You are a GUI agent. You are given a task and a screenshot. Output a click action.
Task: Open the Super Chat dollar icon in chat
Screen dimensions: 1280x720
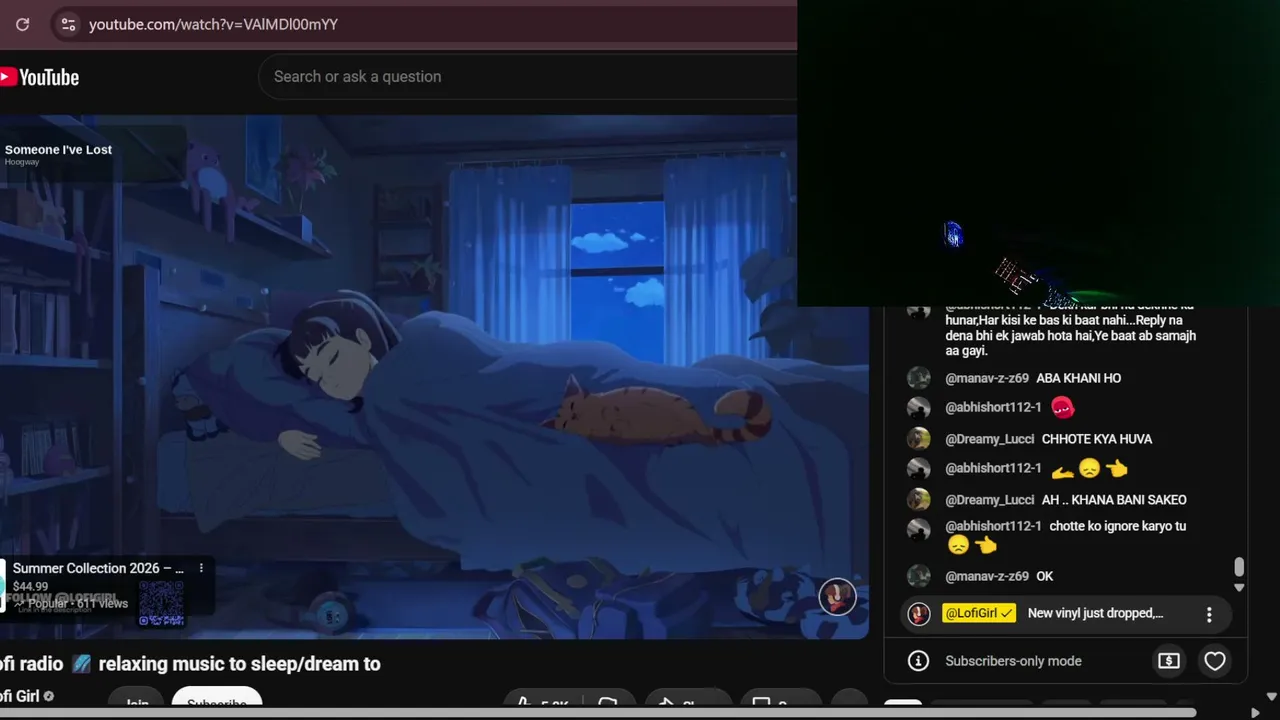click(1169, 661)
